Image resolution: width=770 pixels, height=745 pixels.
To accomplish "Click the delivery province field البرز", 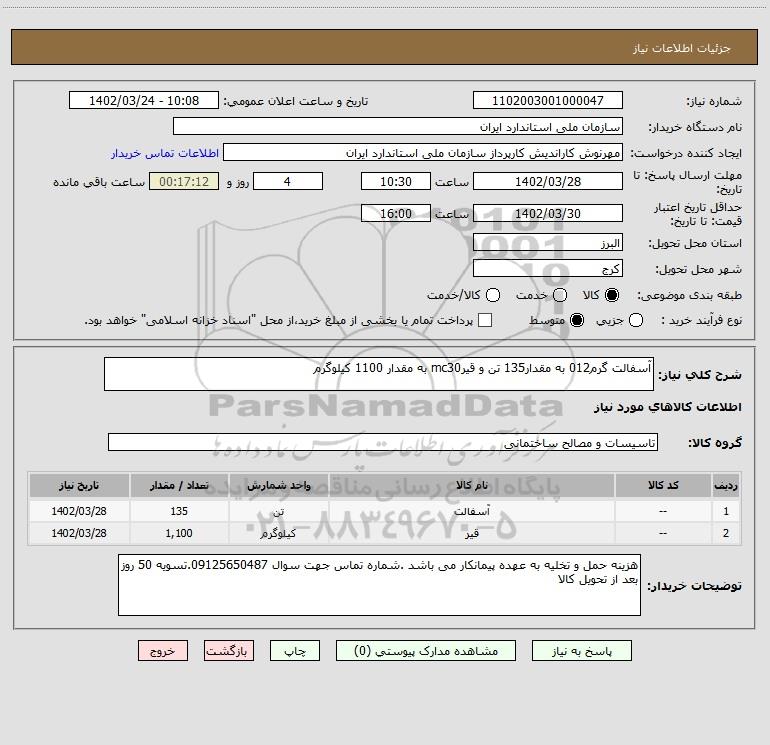I will pos(548,243).
